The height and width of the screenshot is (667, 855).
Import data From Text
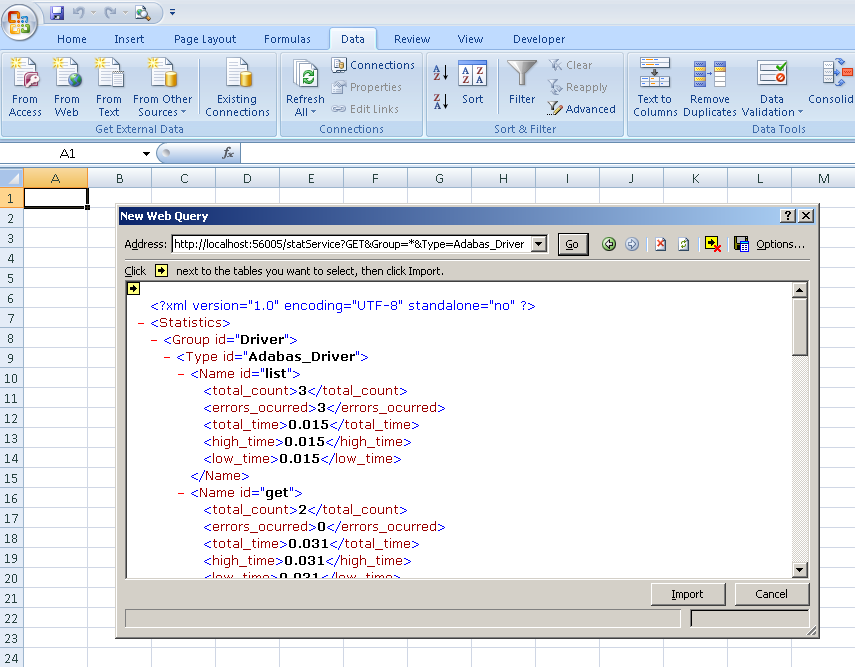[109, 87]
